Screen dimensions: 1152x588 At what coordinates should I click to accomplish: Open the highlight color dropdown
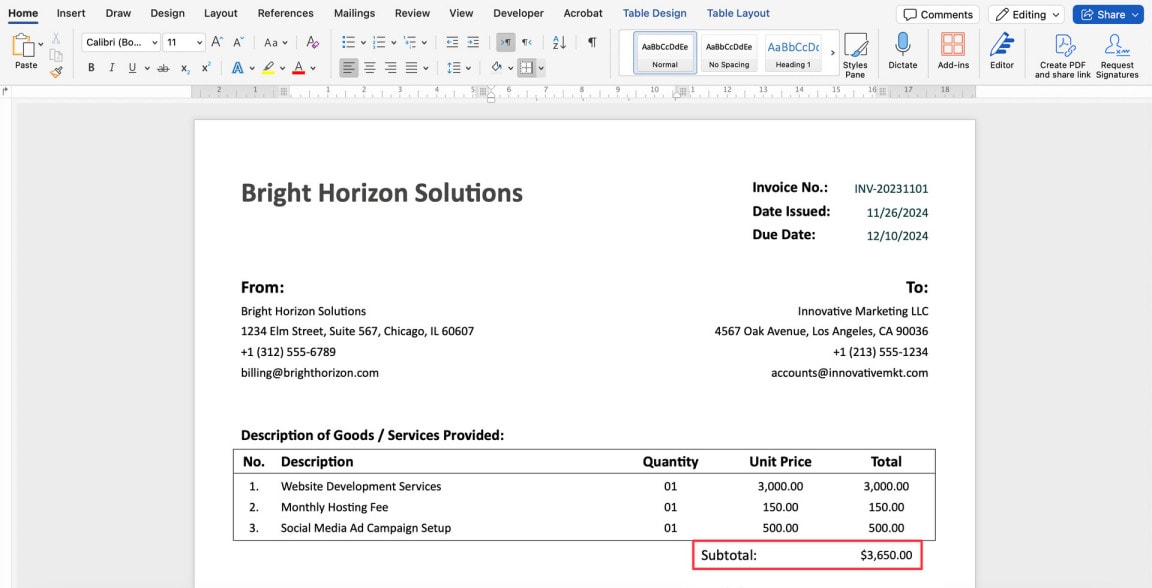282,67
